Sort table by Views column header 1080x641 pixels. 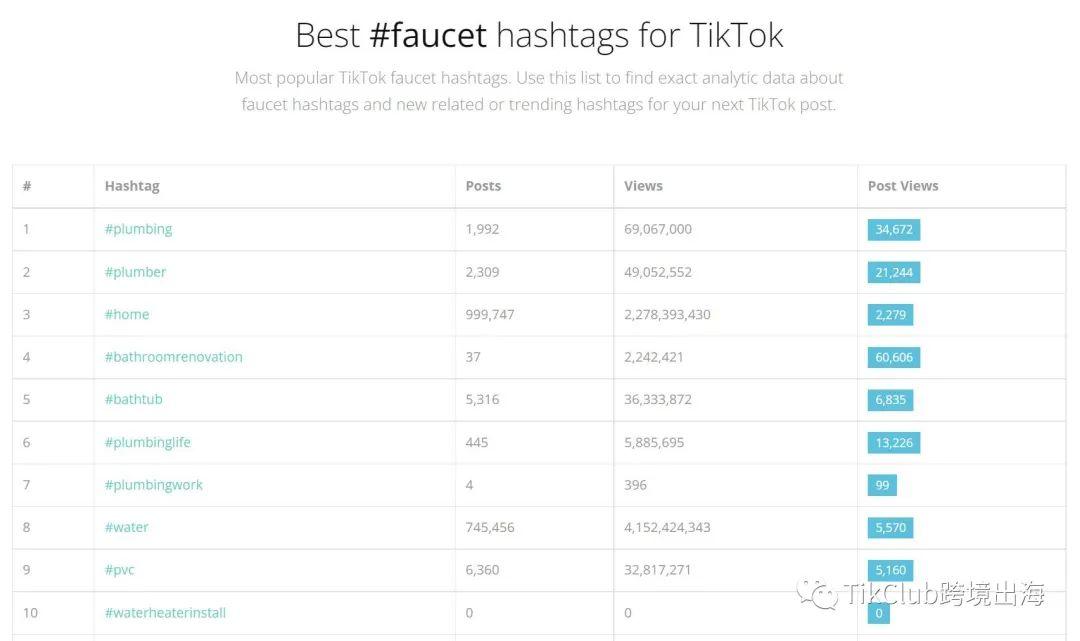point(643,186)
